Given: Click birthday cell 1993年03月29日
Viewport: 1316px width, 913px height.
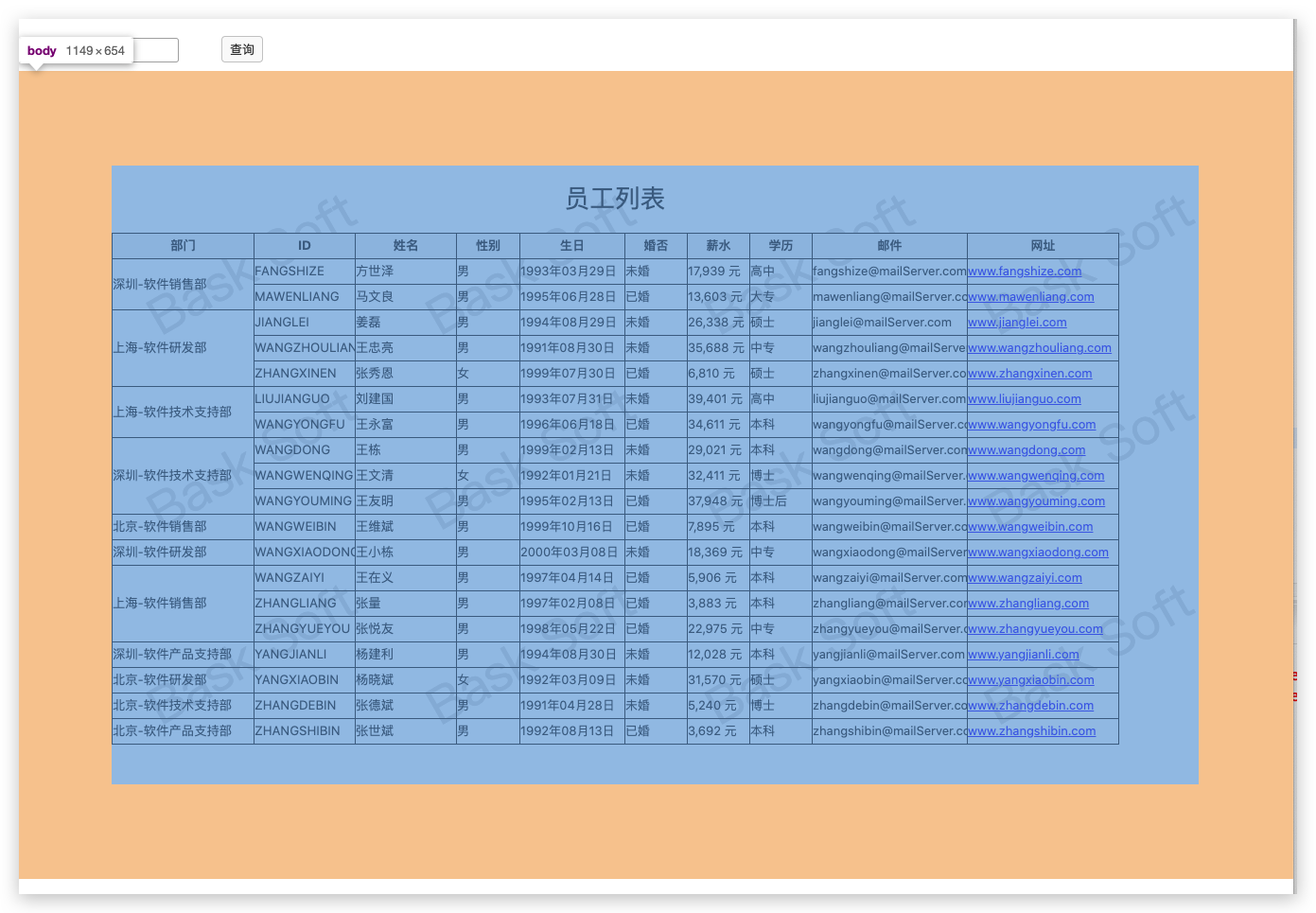Looking at the screenshot, I should (572, 272).
